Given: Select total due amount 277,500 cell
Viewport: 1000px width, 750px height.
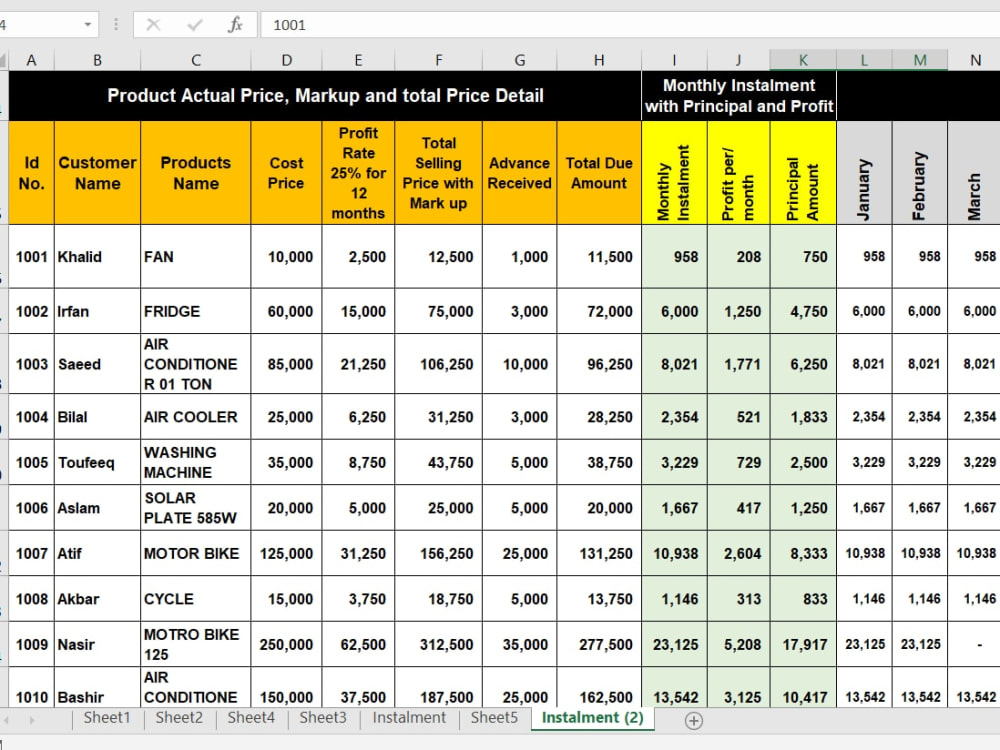Looking at the screenshot, I should point(599,645).
